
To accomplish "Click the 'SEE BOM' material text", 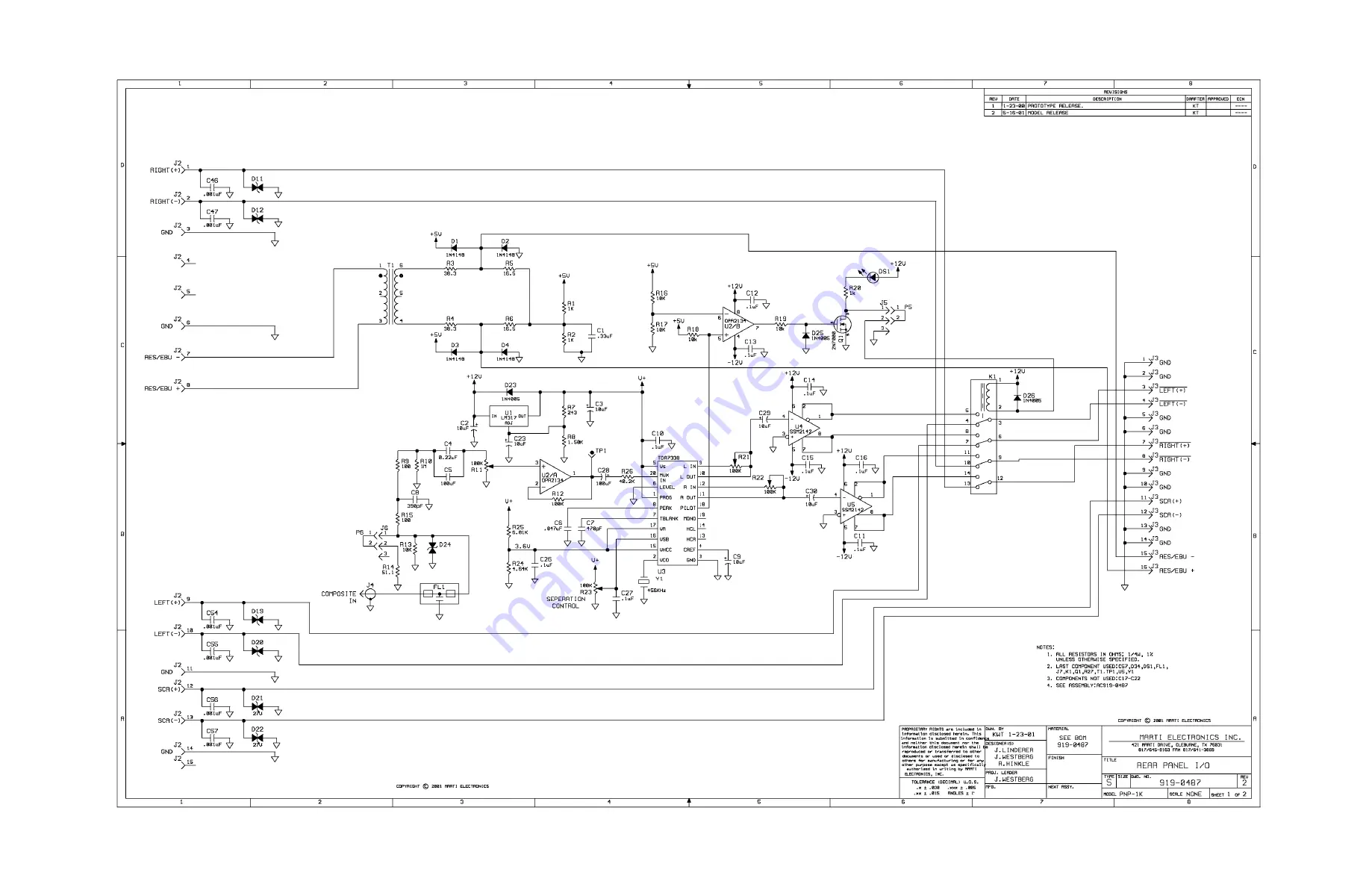I will (x=1073, y=738).
